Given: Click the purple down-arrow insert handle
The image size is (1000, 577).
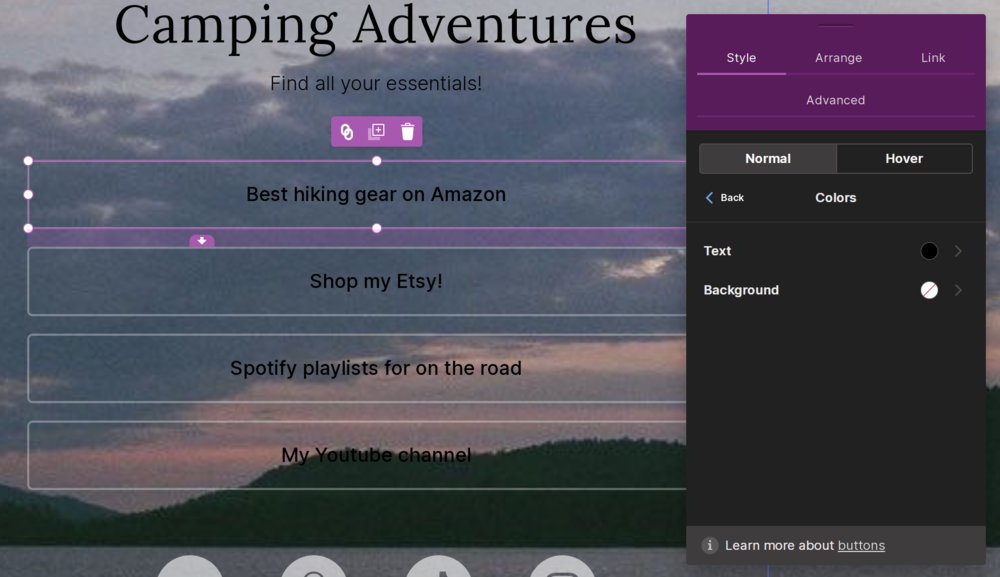Looking at the screenshot, I should click(202, 241).
